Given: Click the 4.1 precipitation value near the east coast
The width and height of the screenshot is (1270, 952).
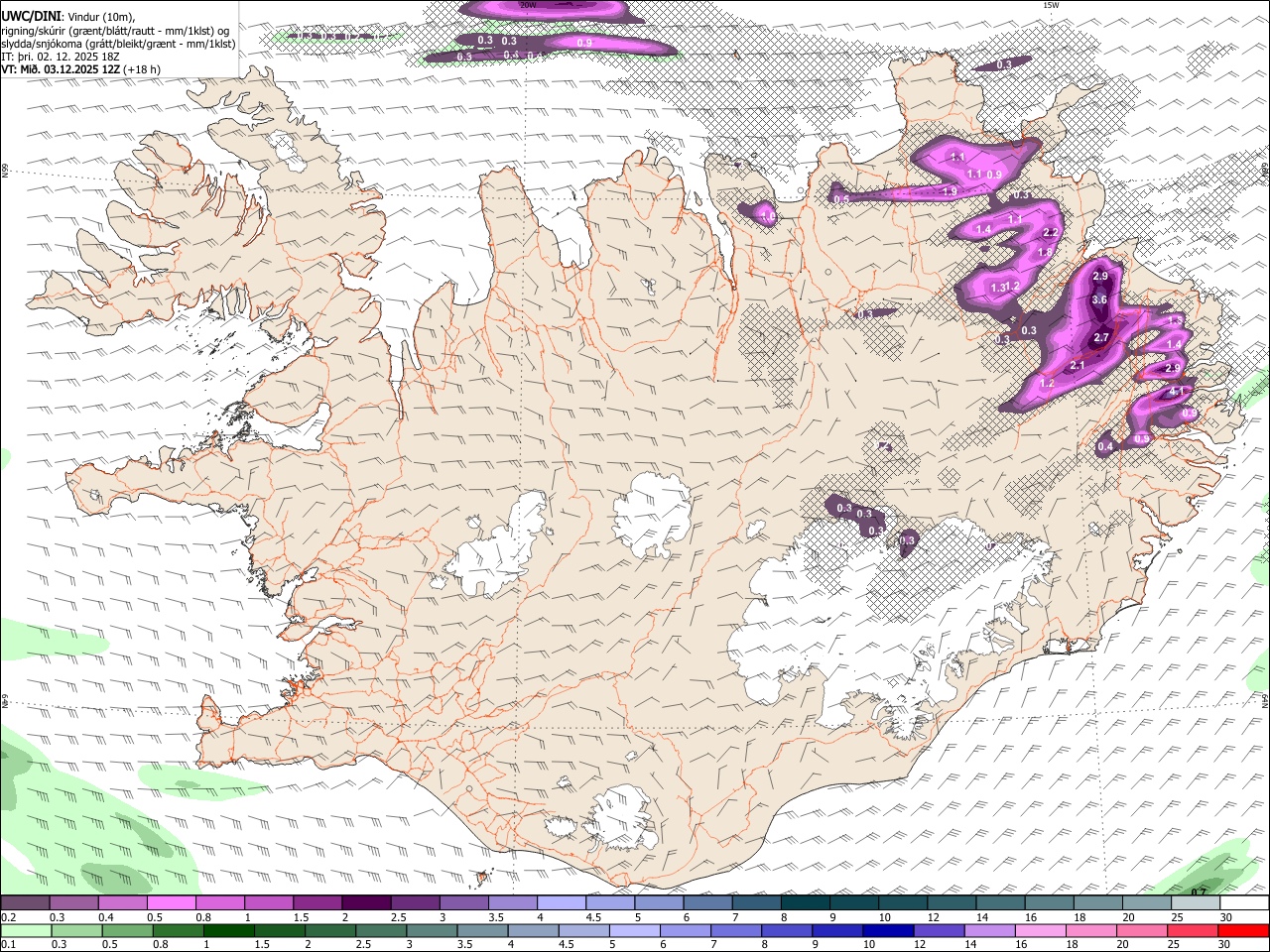Looking at the screenshot, I should click(1179, 392).
